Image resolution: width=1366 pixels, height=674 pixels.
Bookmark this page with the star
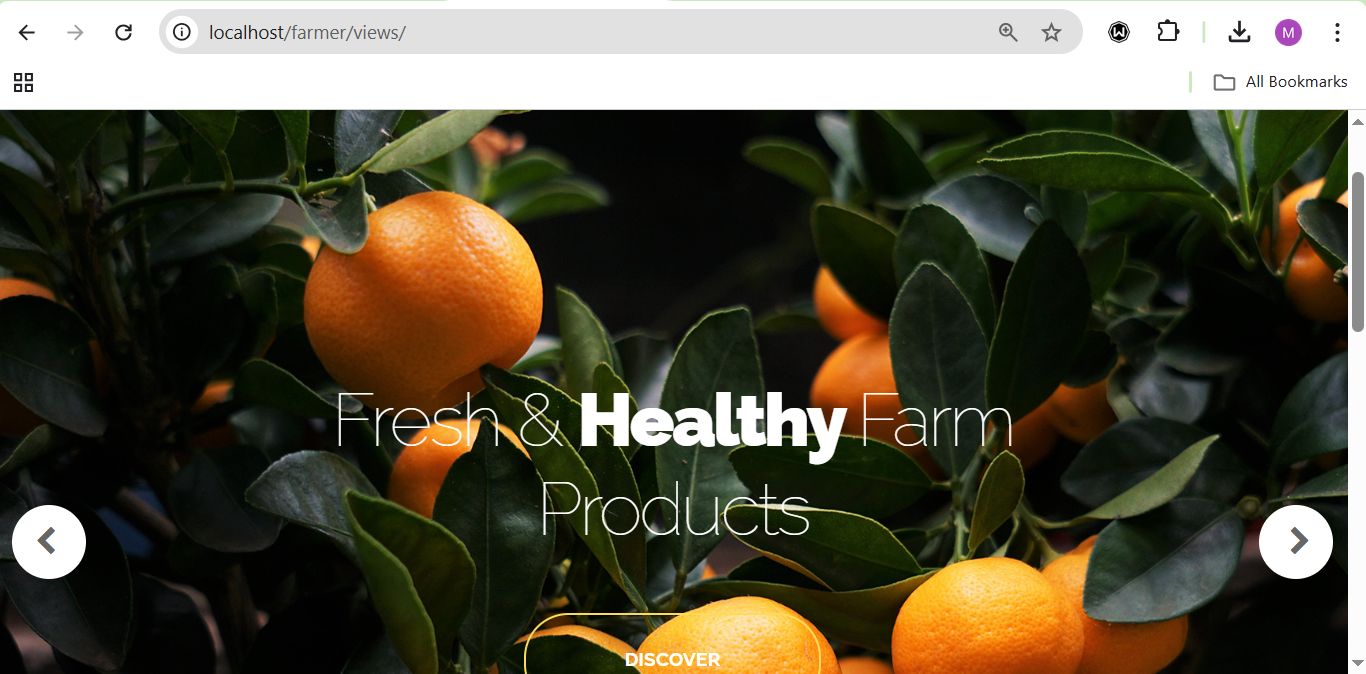(1051, 32)
